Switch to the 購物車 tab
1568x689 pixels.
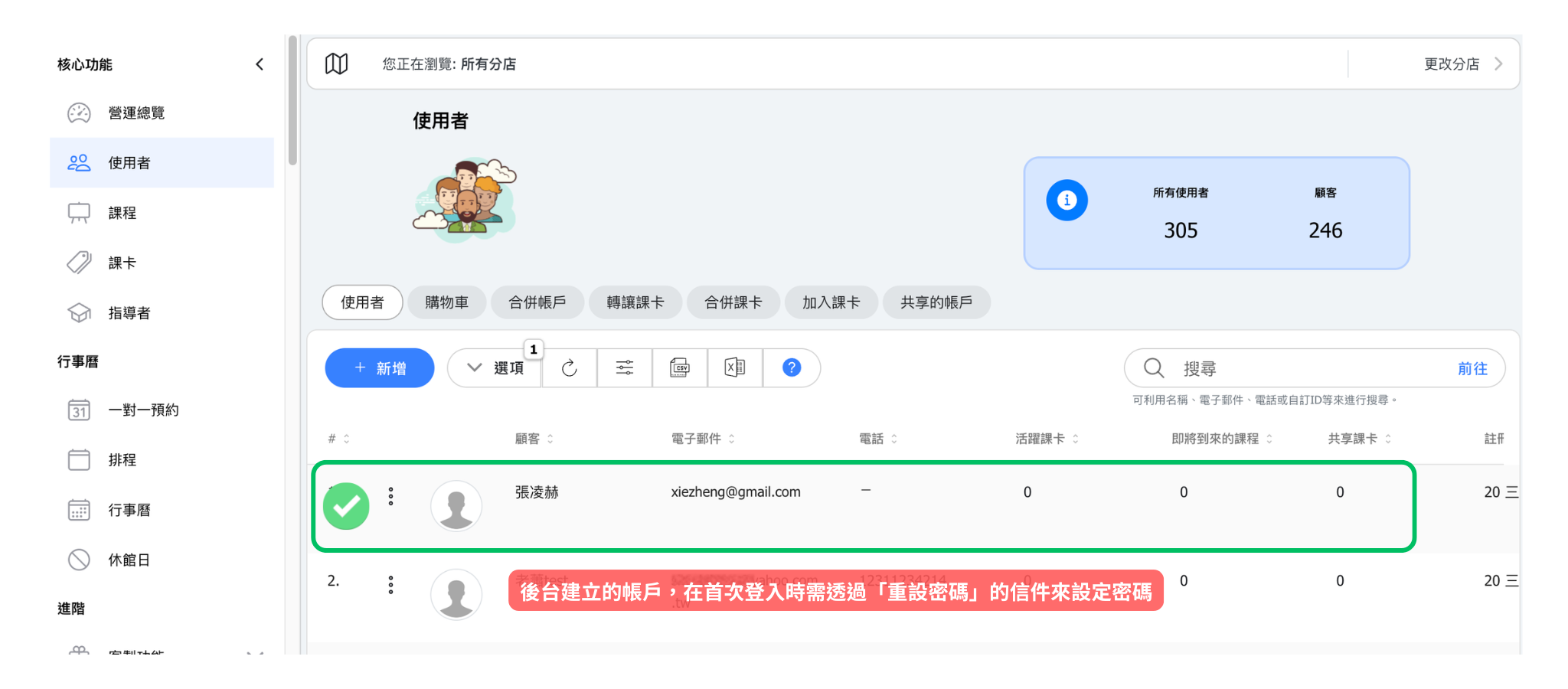tap(446, 302)
